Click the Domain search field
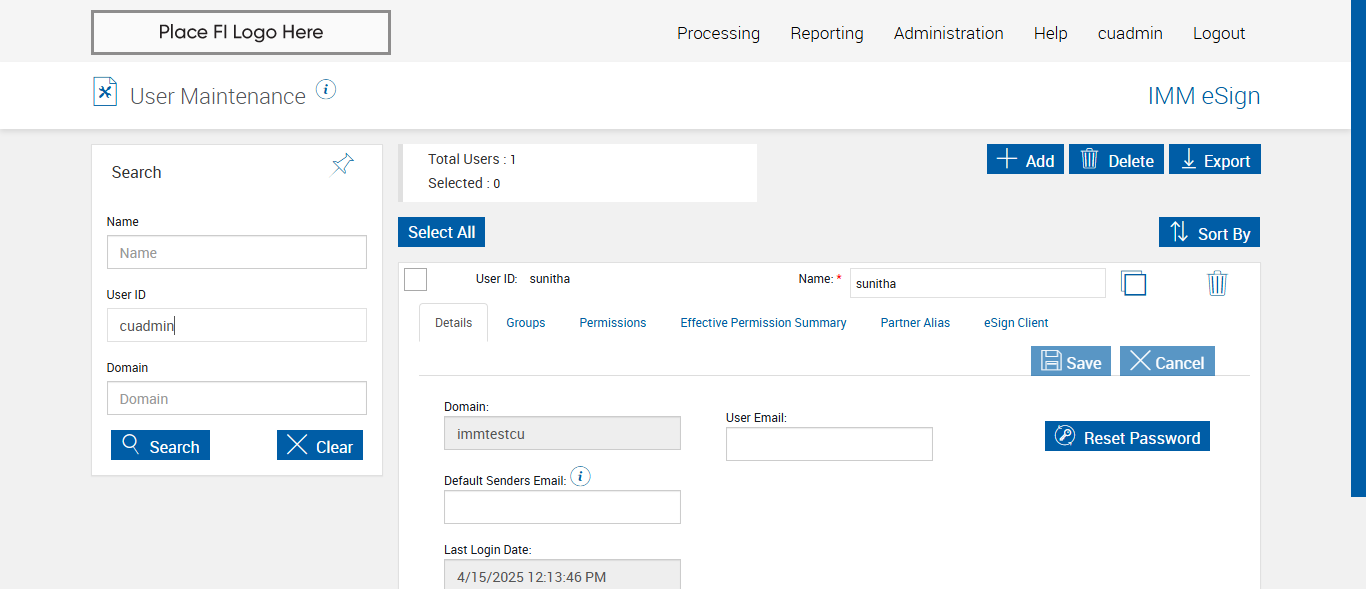This screenshot has height=589, width=1366. coord(237,398)
